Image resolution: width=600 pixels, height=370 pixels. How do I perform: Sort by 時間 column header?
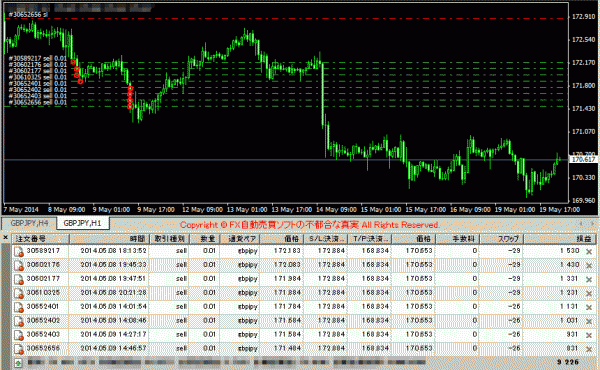[x=109, y=239]
